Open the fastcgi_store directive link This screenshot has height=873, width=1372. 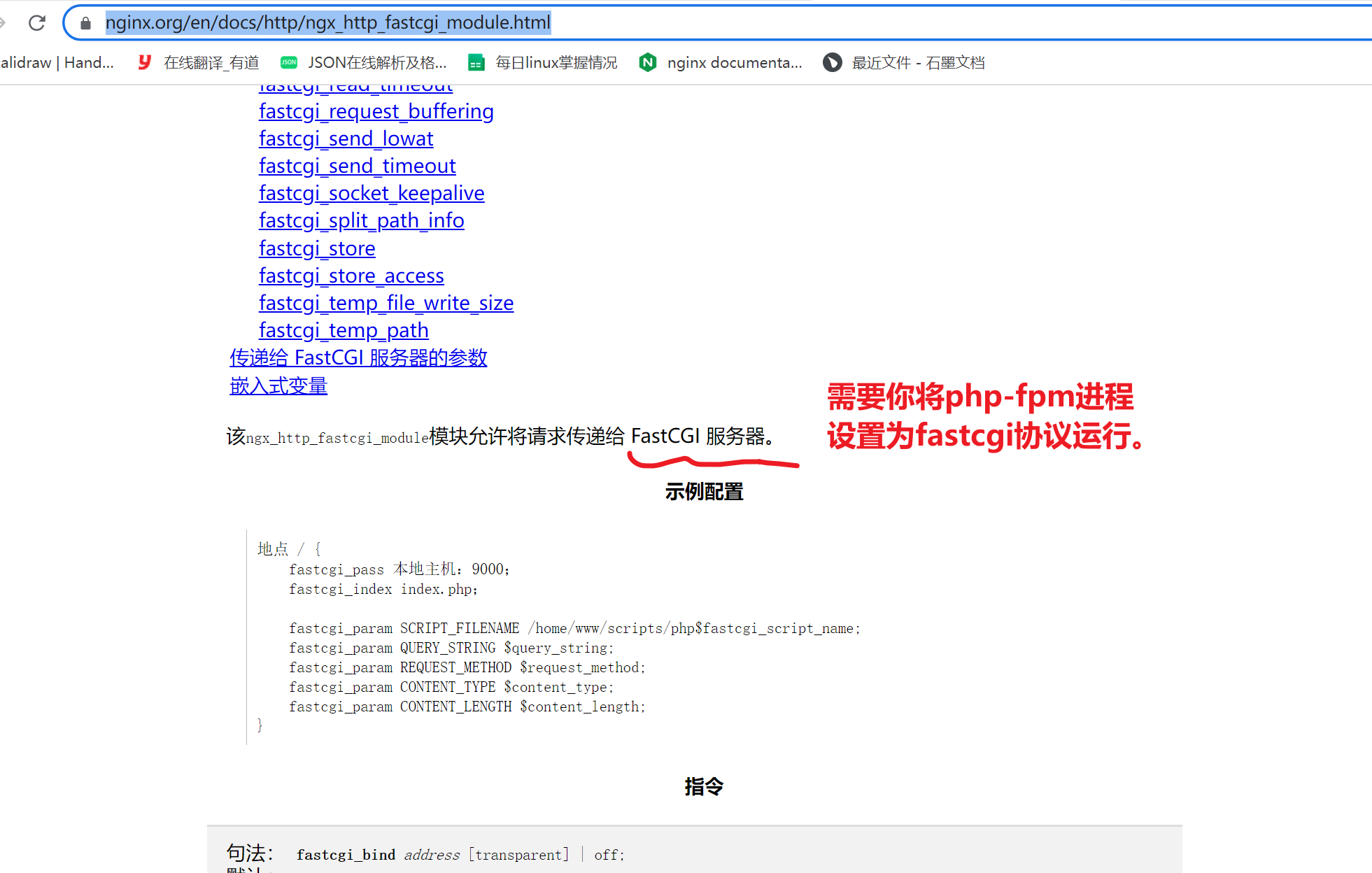click(316, 248)
